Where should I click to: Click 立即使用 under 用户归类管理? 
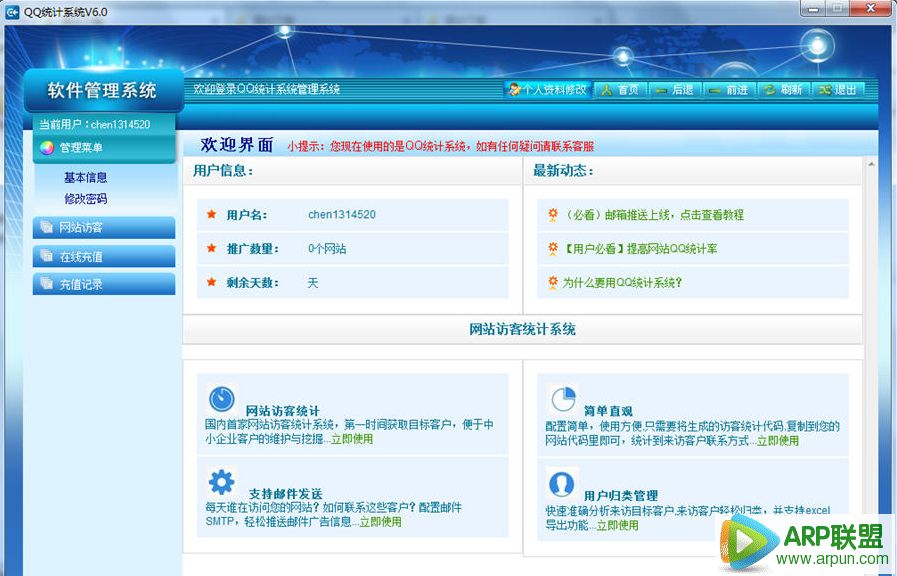[x=617, y=526]
